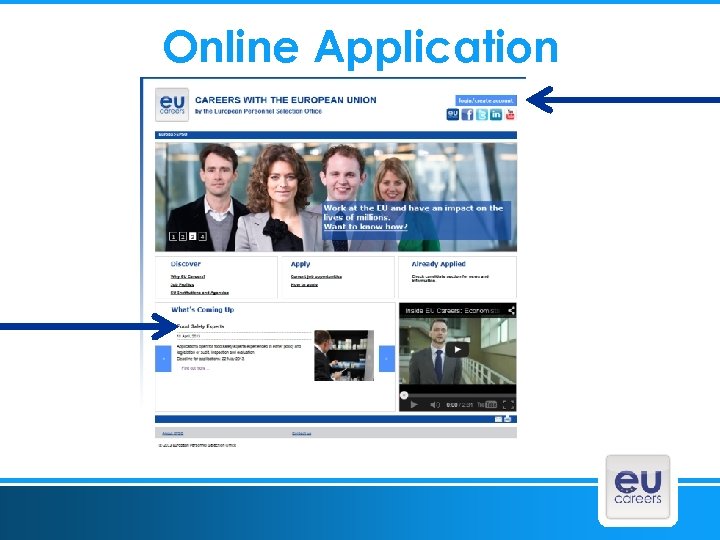Show the previous What's Coming Up item
Screen dimensions: 720x540
pyautogui.click(x=163, y=359)
